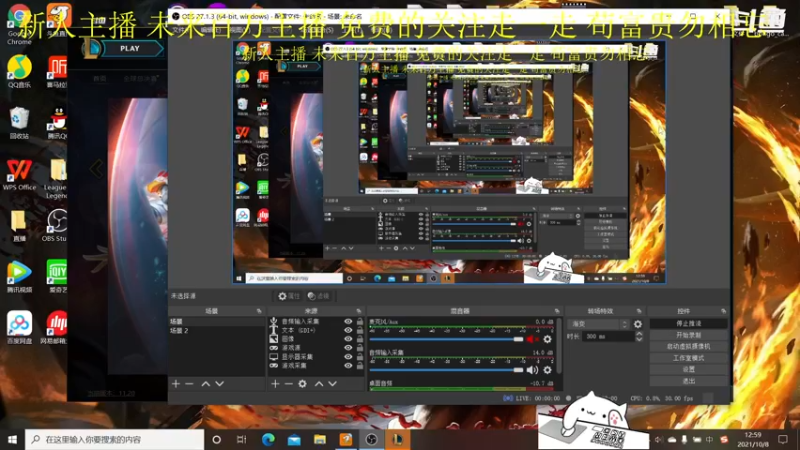Toggle visibility of 音频输入采集 source
This screenshot has width=800, height=450.
[348, 321]
